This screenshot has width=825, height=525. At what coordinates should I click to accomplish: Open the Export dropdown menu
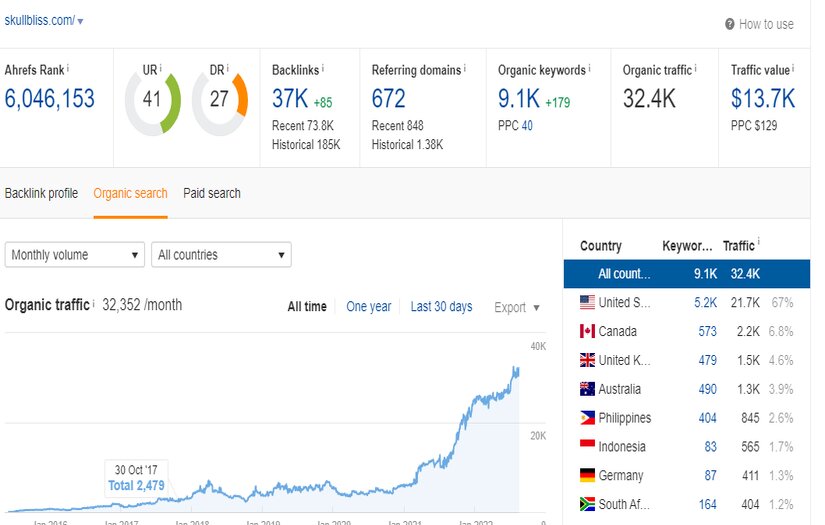(x=517, y=308)
